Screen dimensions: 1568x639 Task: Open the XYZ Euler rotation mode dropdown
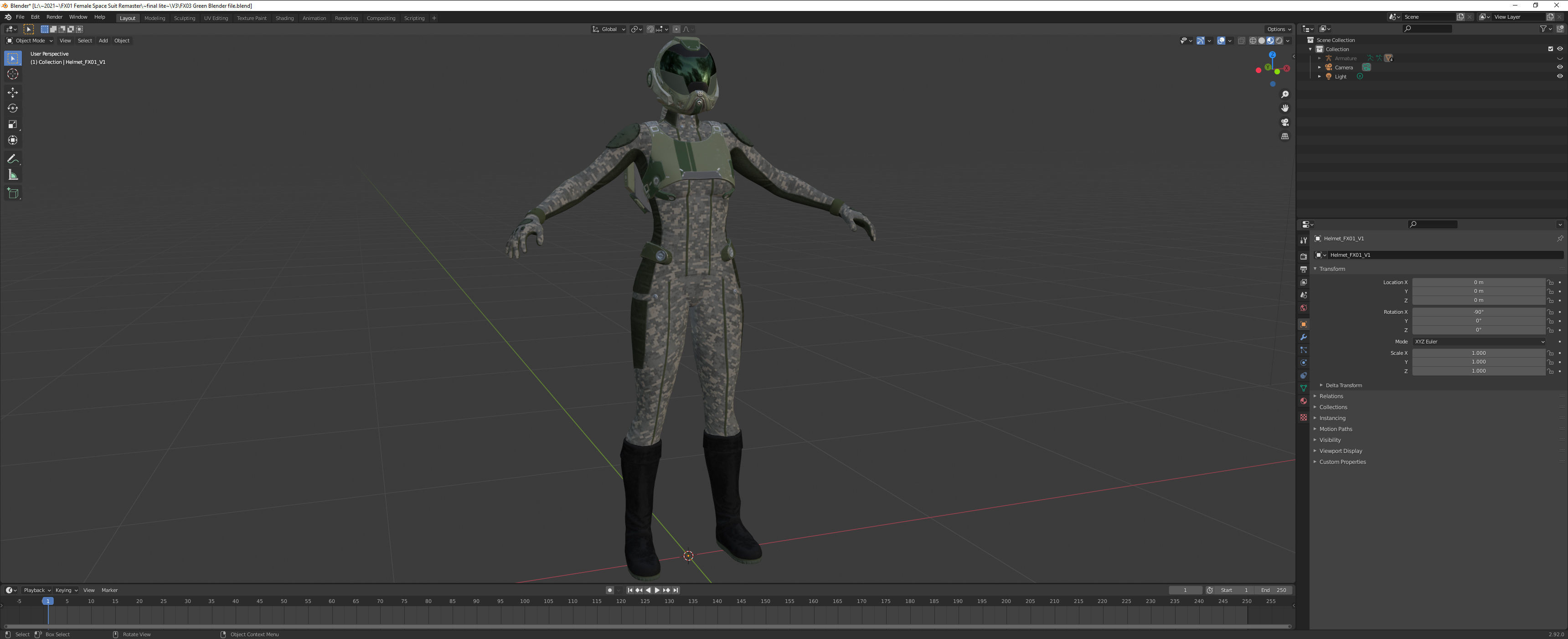(x=1479, y=342)
